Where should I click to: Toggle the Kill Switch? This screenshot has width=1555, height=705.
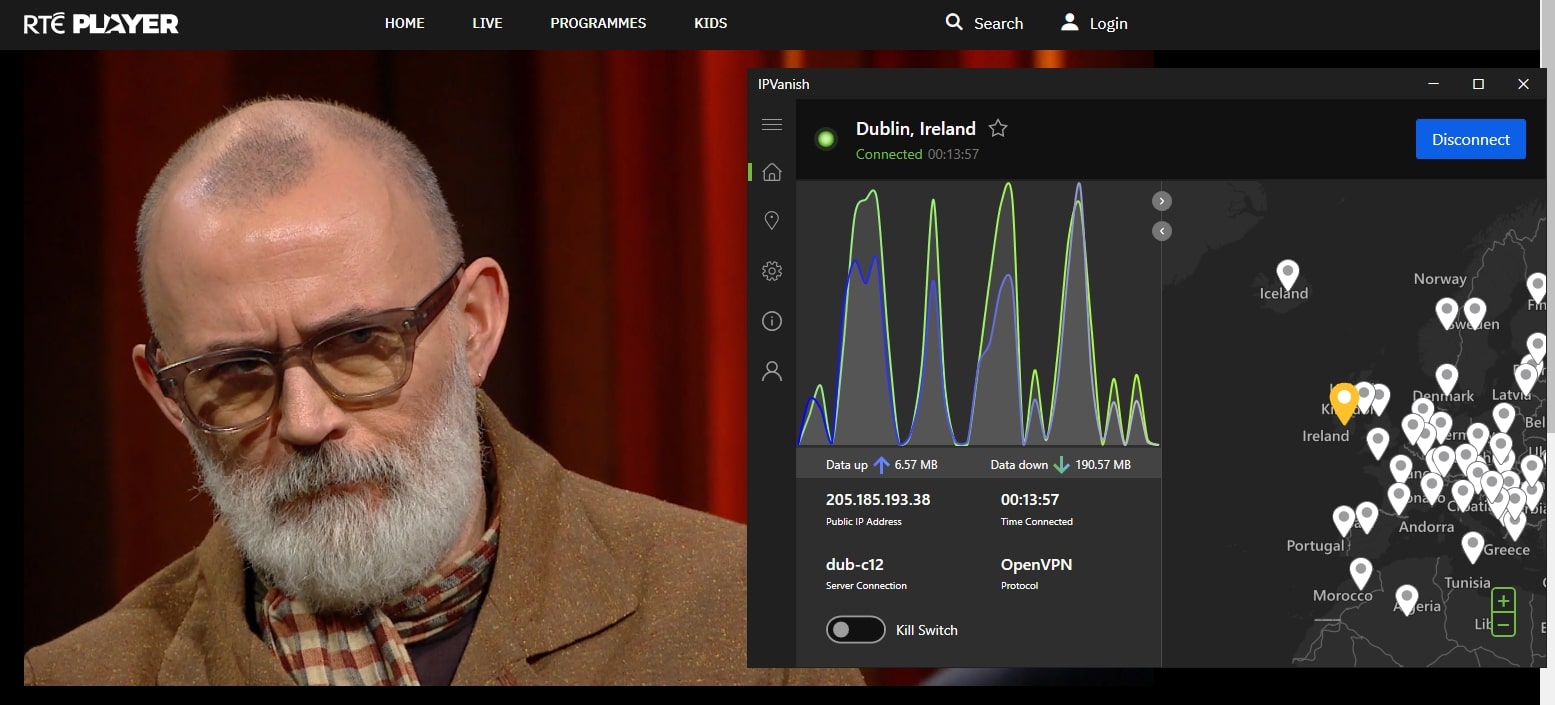tap(855, 630)
